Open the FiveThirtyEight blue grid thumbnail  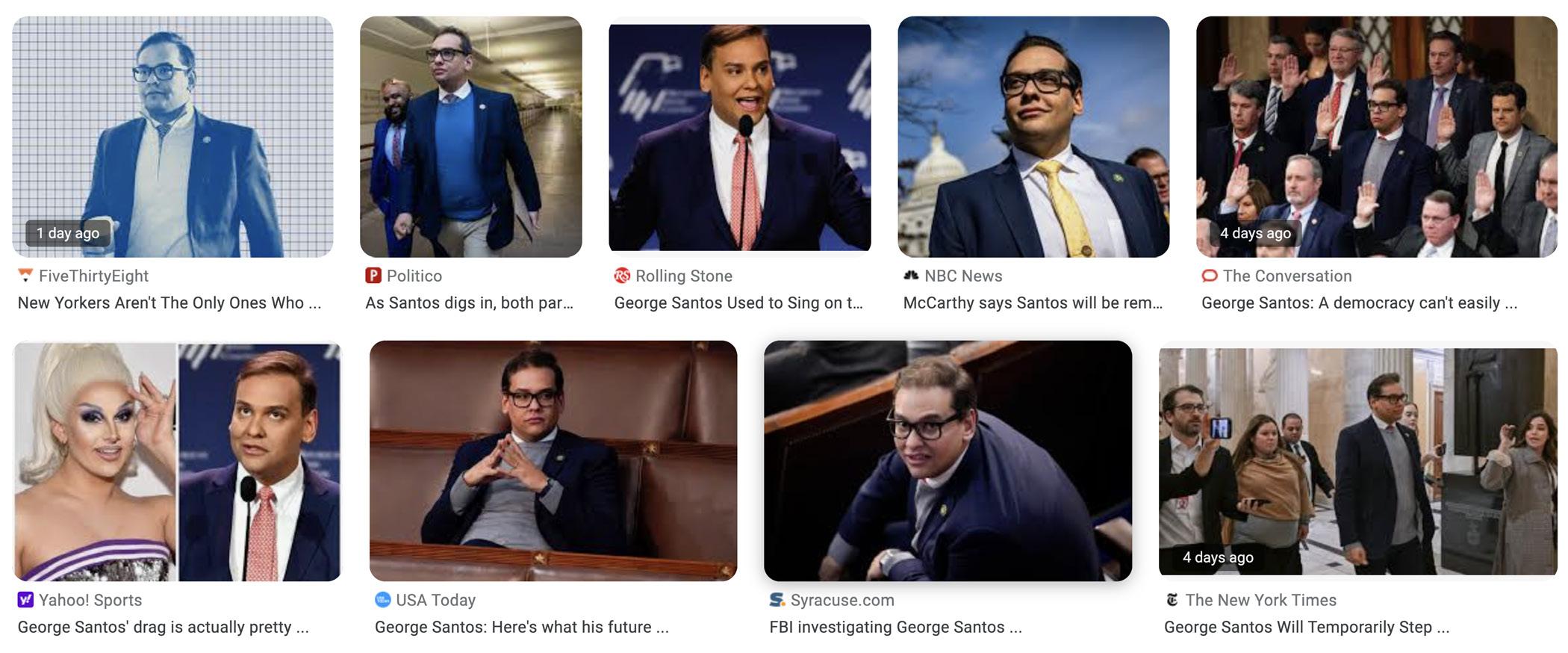click(x=172, y=137)
